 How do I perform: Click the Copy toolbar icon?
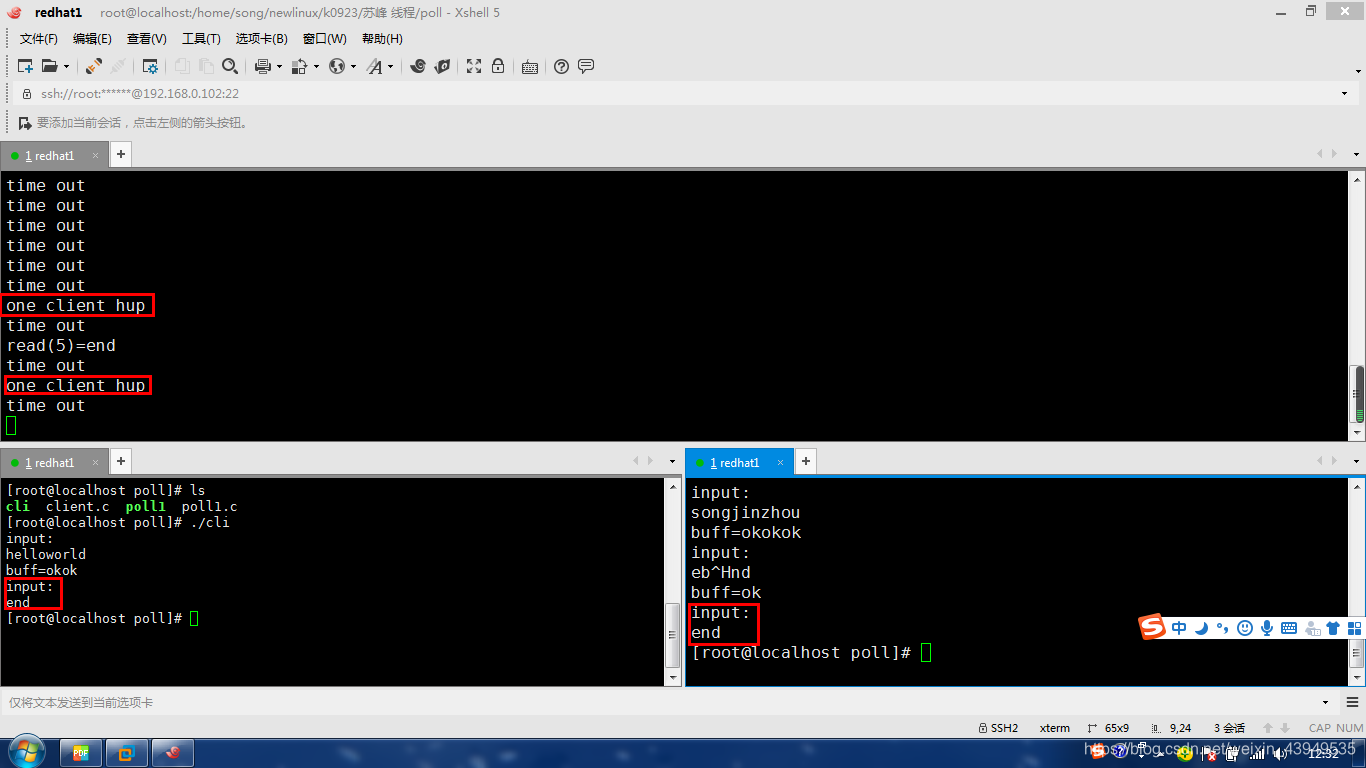pyautogui.click(x=182, y=66)
